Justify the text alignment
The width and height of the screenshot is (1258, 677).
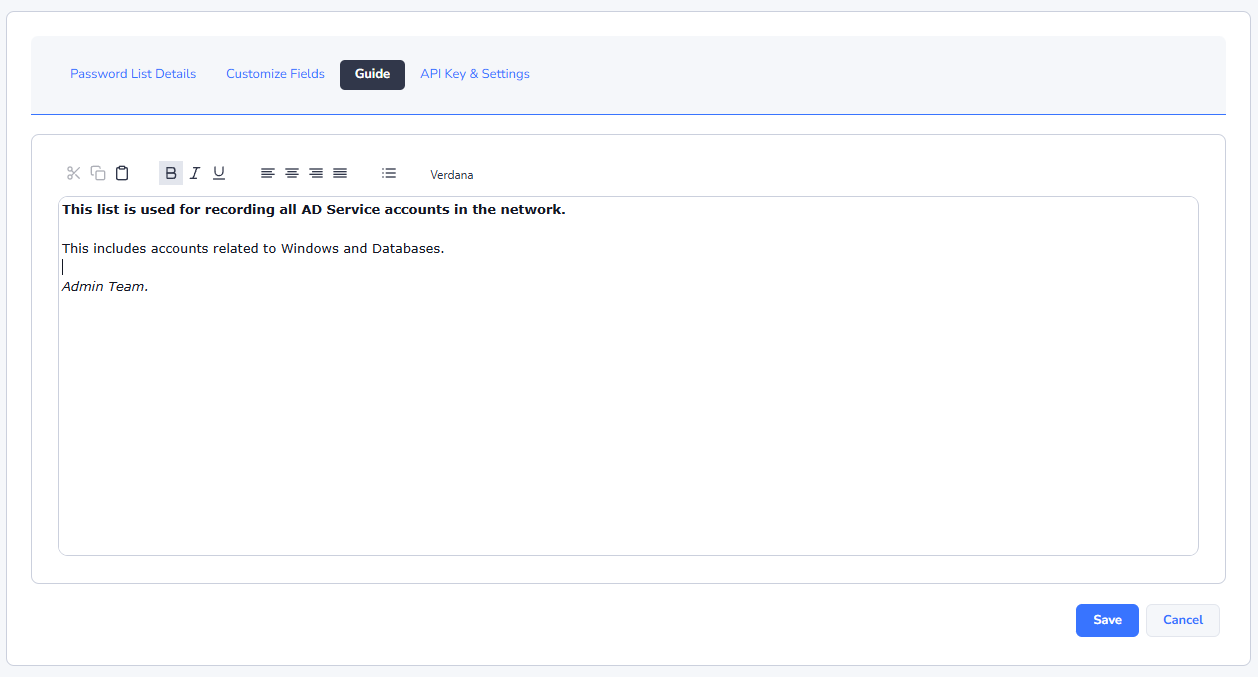[340, 173]
